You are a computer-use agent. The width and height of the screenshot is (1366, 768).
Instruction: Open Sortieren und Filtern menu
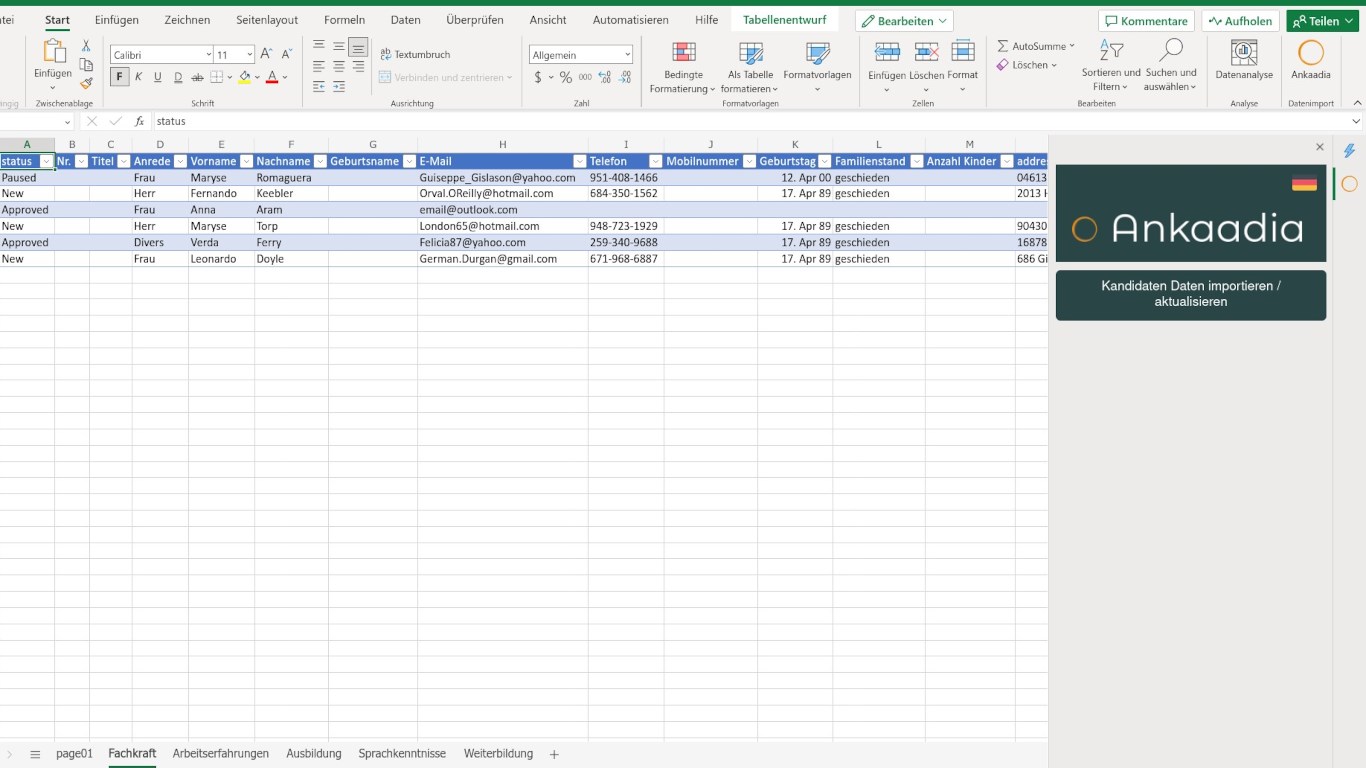pos(1111,66)
